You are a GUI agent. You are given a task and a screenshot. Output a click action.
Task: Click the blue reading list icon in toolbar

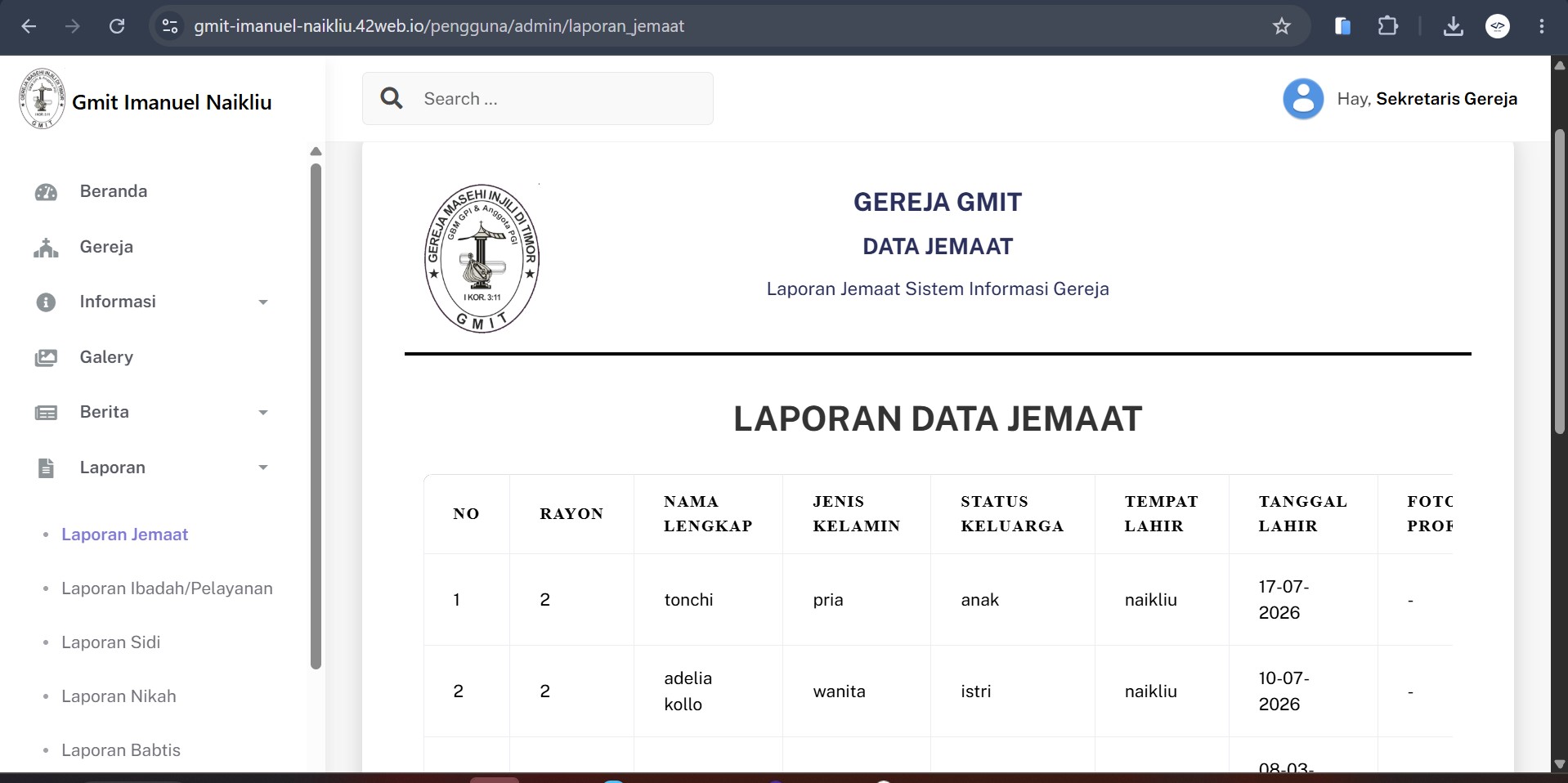(x=1342, y=26)
